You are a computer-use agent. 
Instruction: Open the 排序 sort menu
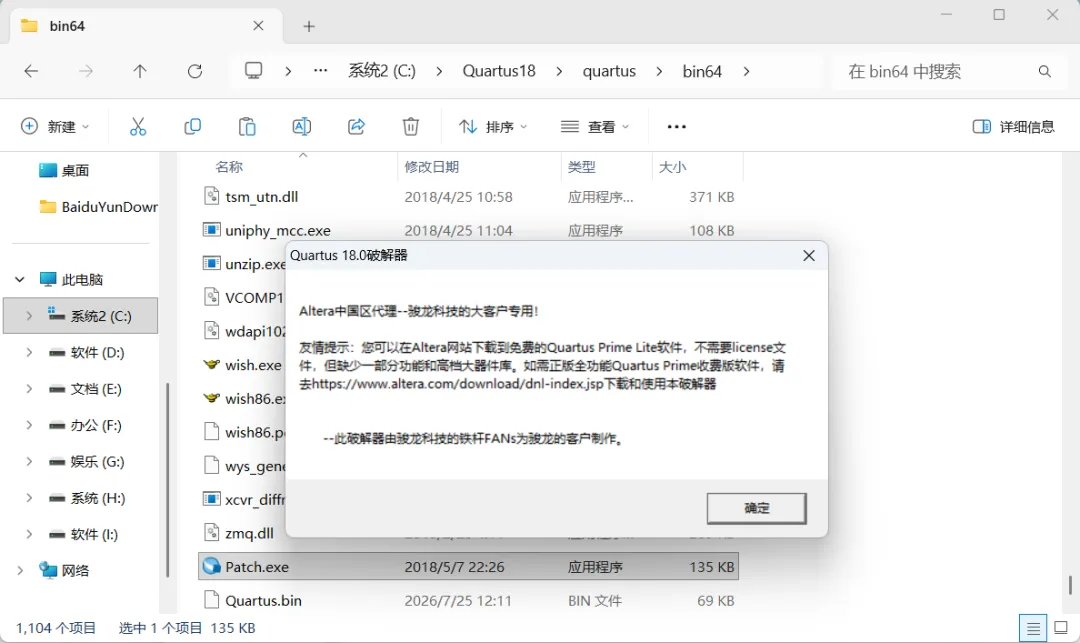tap(493, 127)
